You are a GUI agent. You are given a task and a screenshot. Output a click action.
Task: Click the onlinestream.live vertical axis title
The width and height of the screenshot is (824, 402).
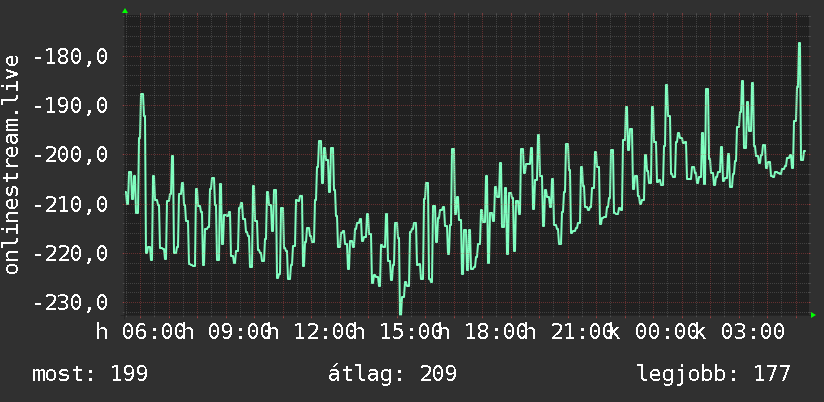pos(12,164)
